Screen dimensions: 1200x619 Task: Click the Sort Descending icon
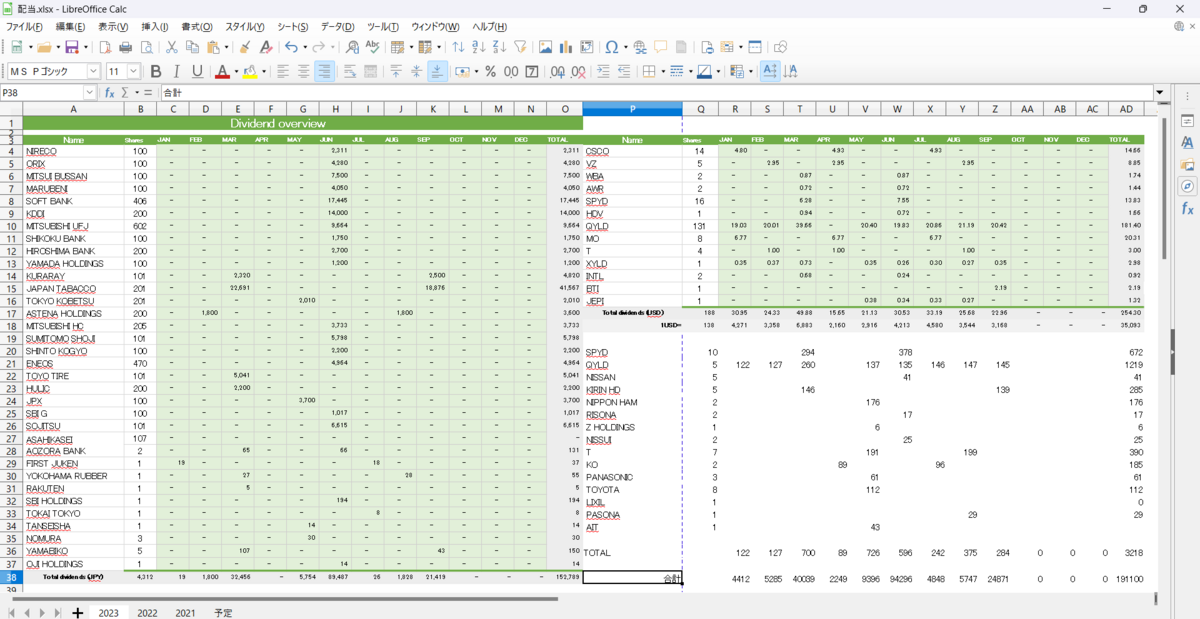pos(501,47)
